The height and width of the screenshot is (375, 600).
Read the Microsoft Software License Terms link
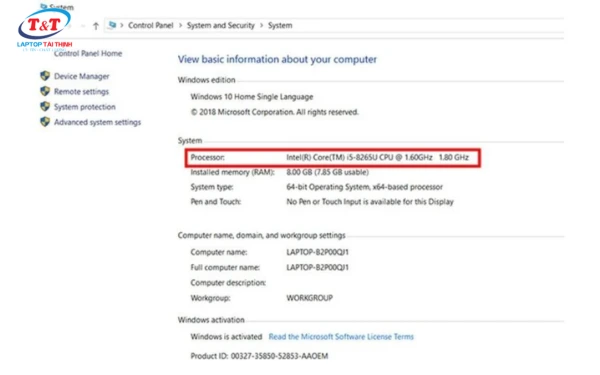click(x=341, y=337)
